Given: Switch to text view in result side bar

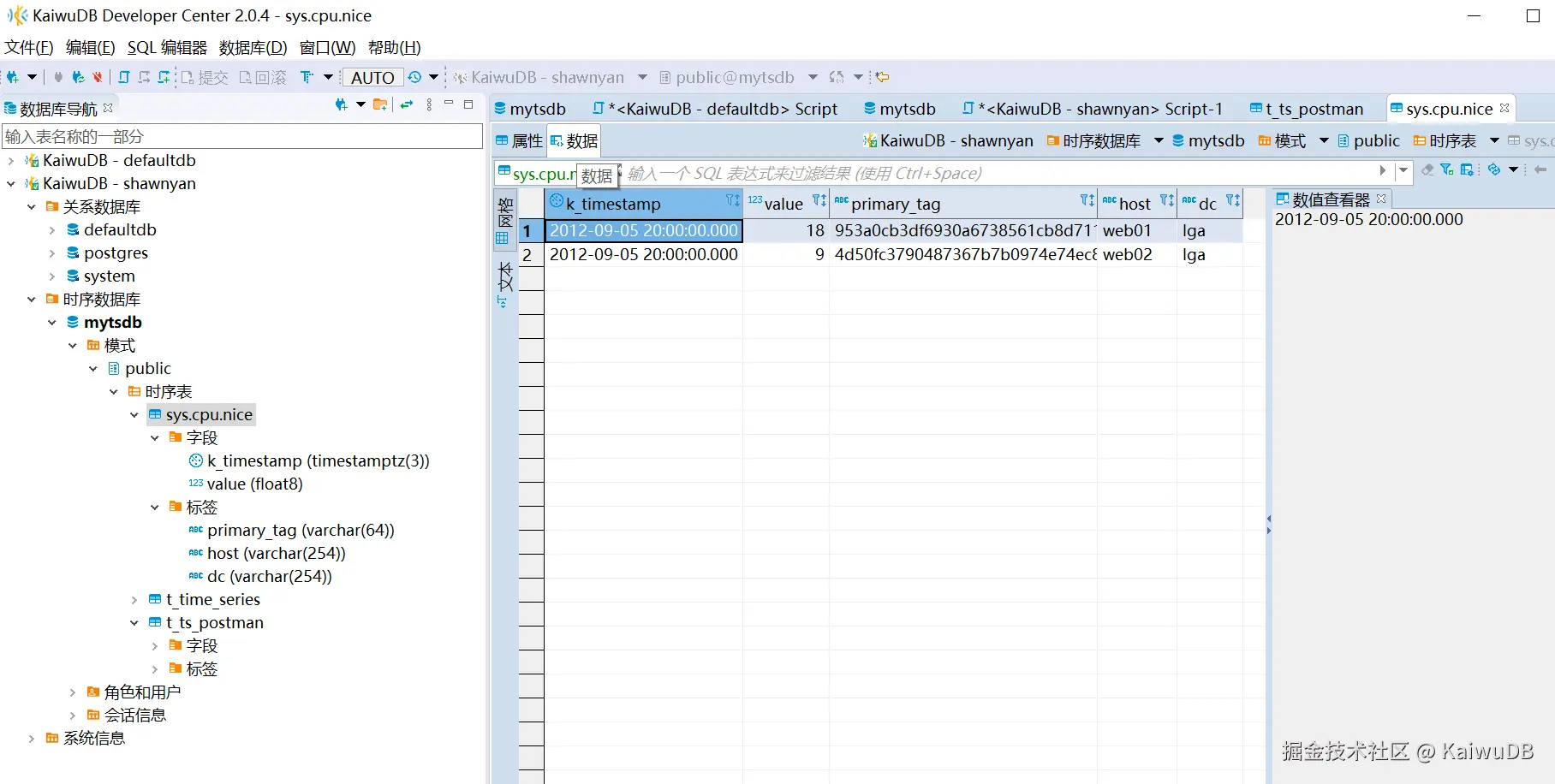Looking at the screenshot, I should [x=505, y=284].
